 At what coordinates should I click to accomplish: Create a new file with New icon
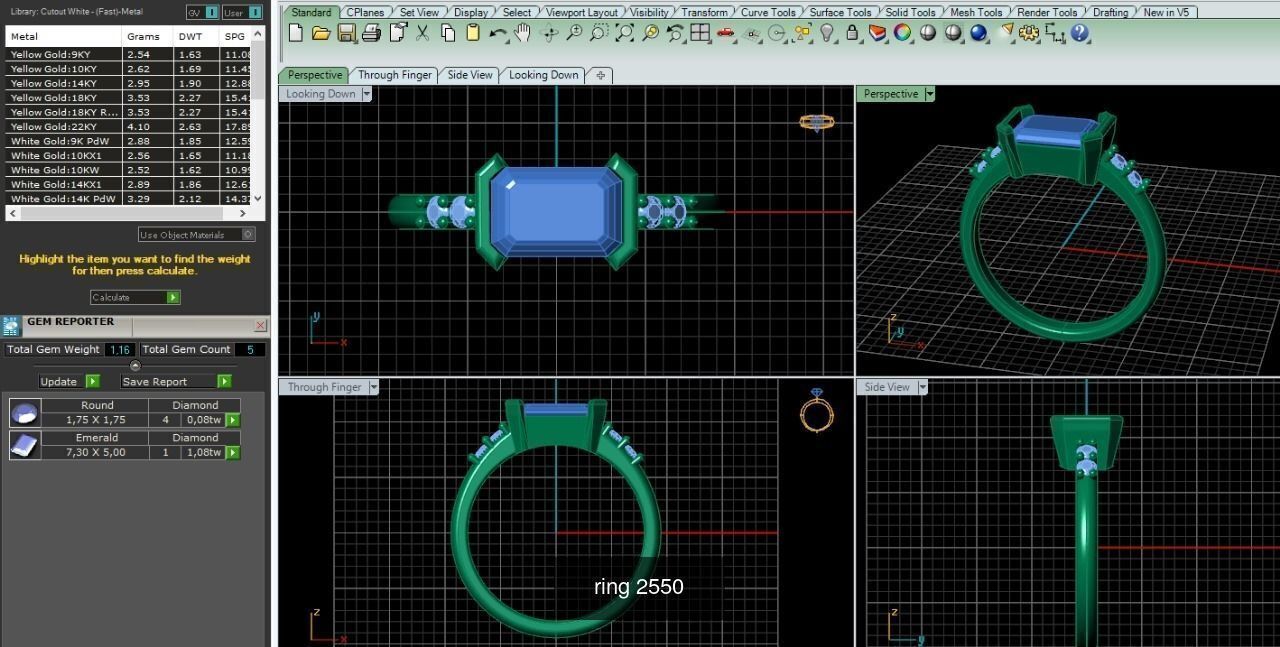coord(295,32)
